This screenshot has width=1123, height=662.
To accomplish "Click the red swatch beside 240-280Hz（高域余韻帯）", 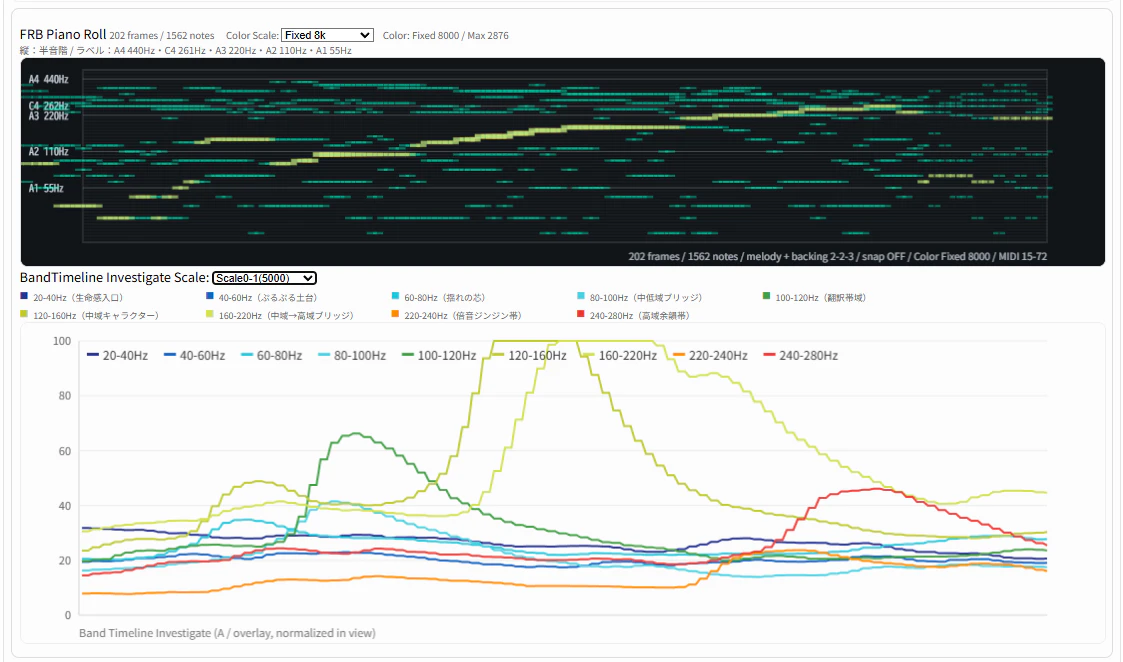I will coord(581,314).
